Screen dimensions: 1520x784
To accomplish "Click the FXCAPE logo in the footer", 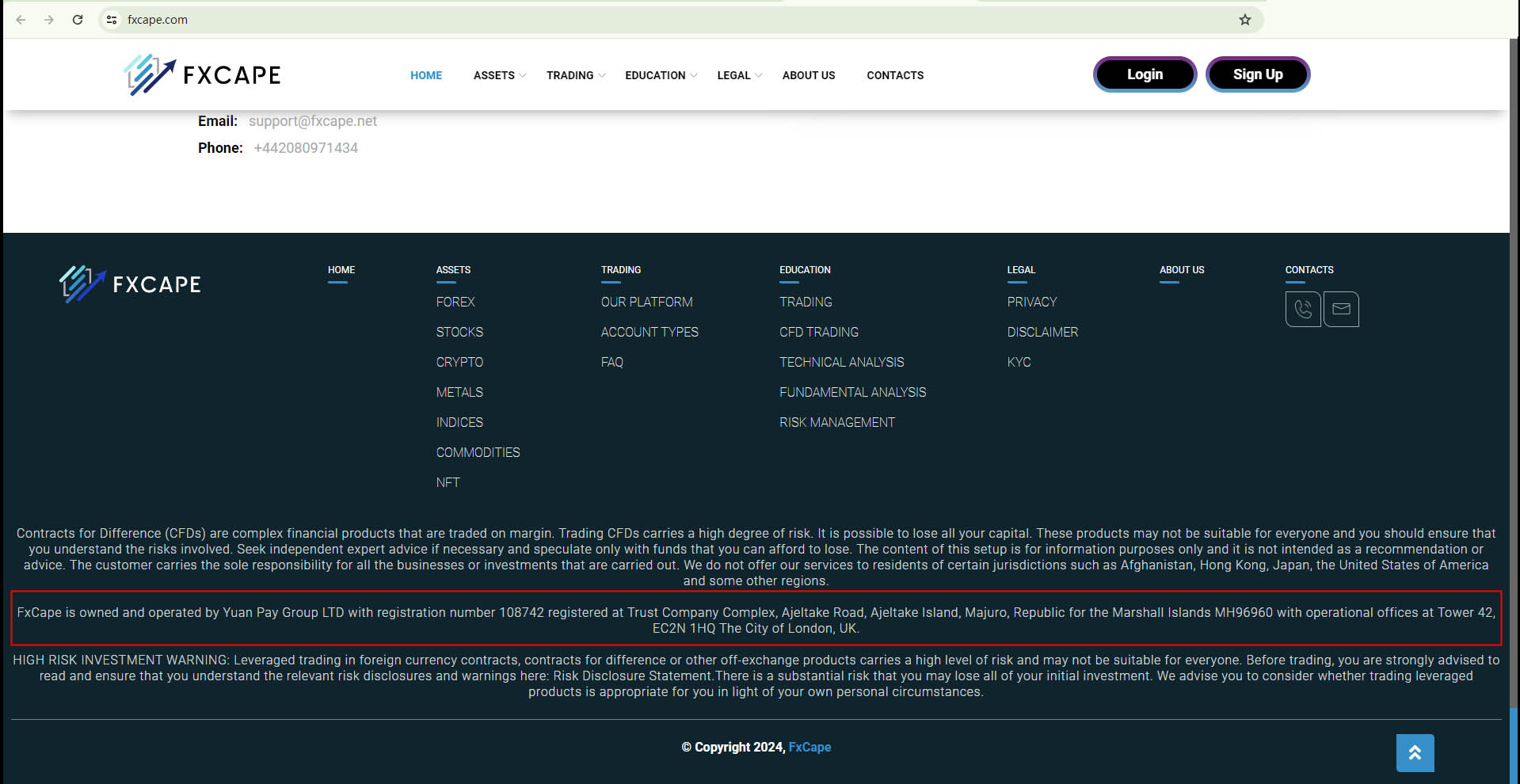I will pos(131,284).
